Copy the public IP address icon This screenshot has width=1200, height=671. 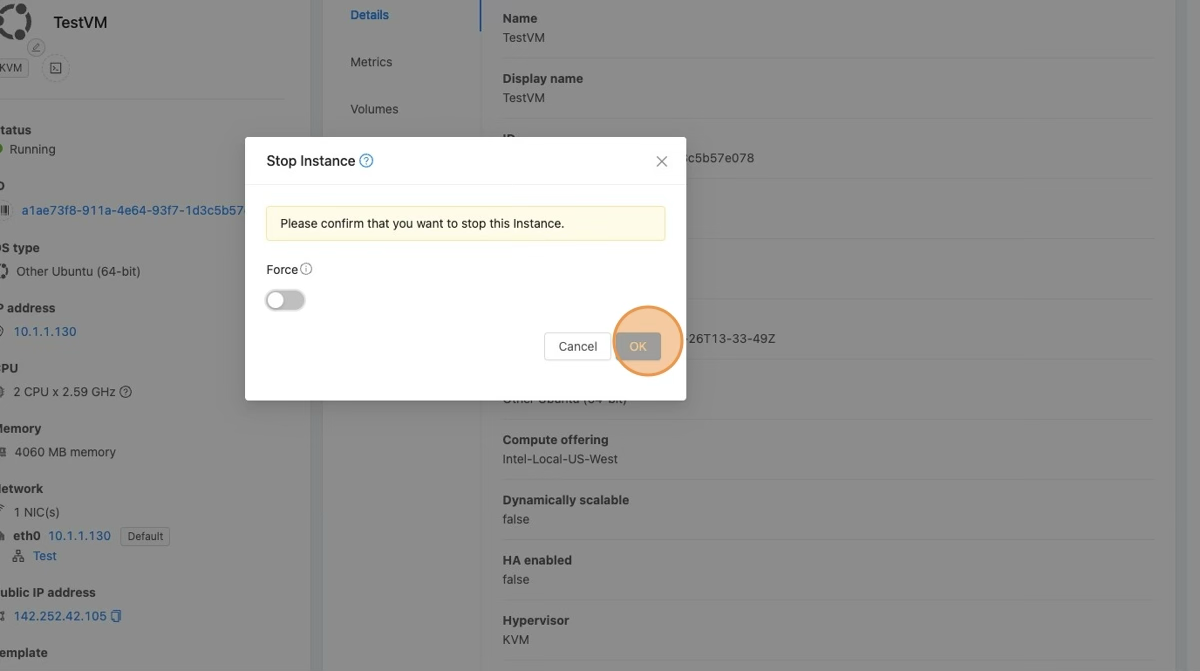tap(117, 616)
